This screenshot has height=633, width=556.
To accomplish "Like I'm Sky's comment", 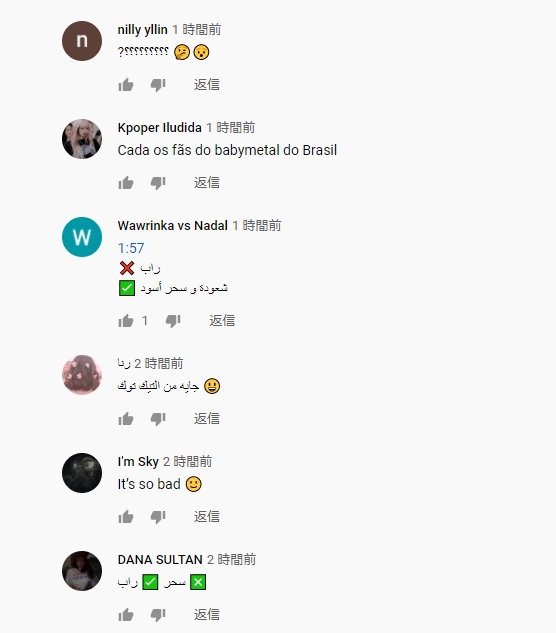I will point(126,517).
